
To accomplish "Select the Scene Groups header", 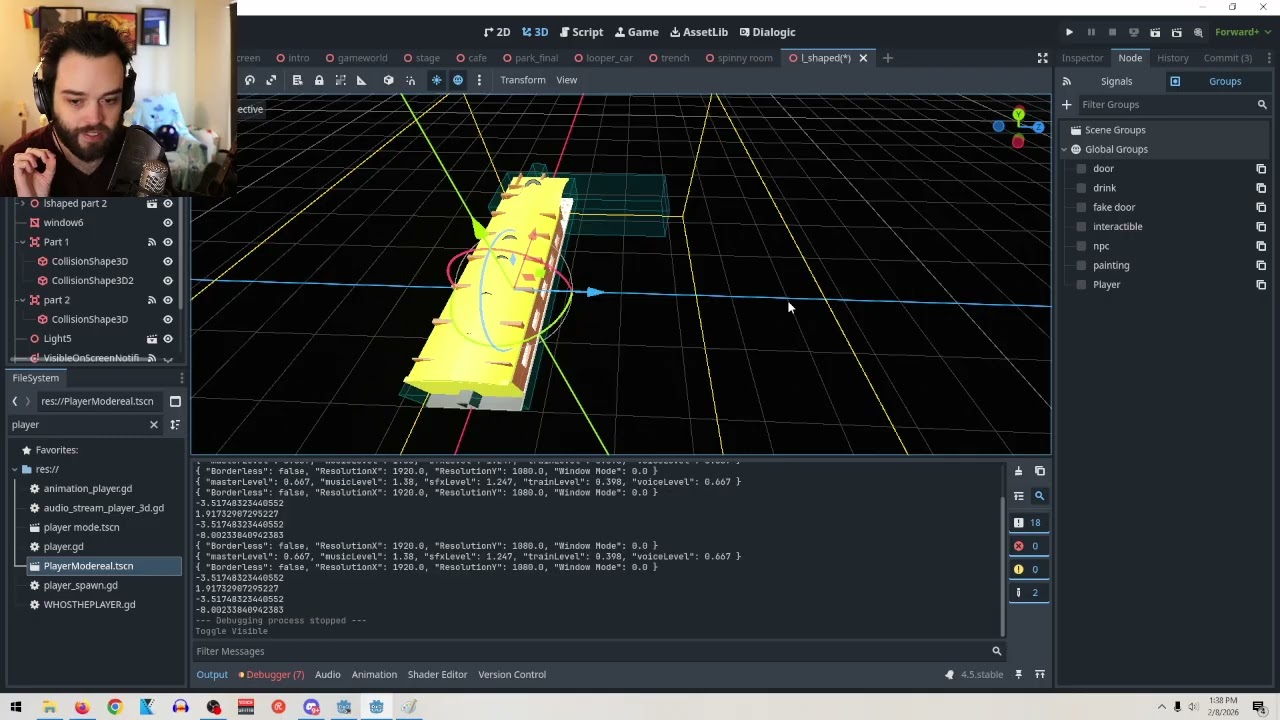I will pos(1115,130).
